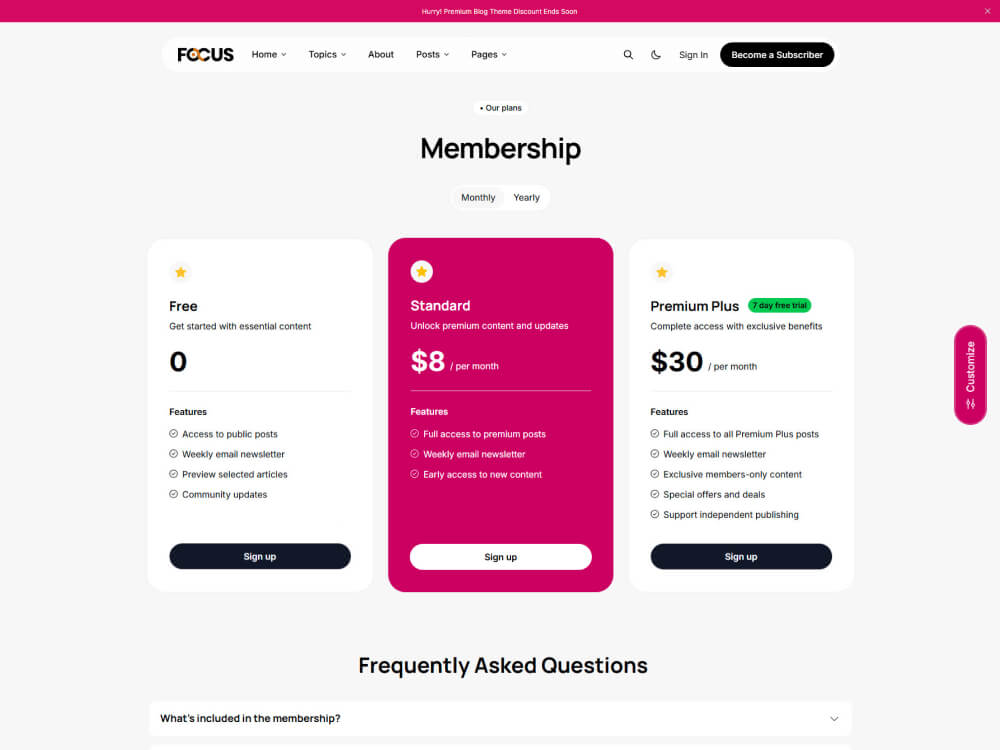
Task: Open the Customize panel via the pink side tab
Action: coord(970,374)
